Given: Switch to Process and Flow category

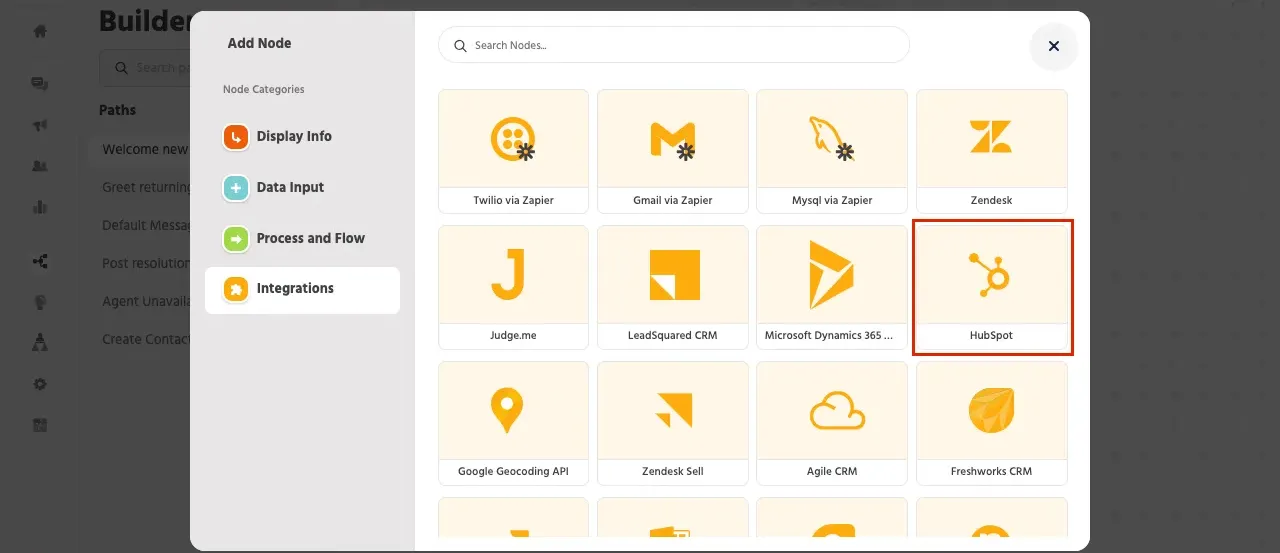Looking at the screenshot, I should coord(302,239).
